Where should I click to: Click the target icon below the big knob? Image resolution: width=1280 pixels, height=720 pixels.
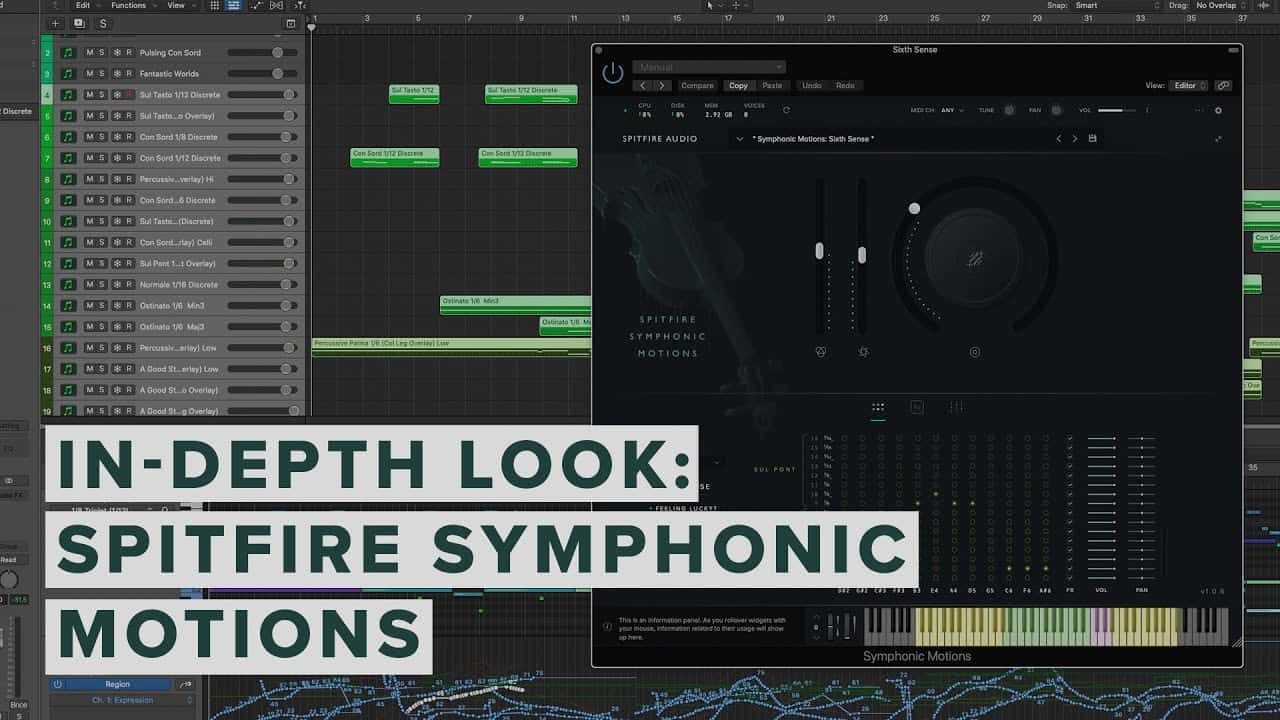click(975, 352)
